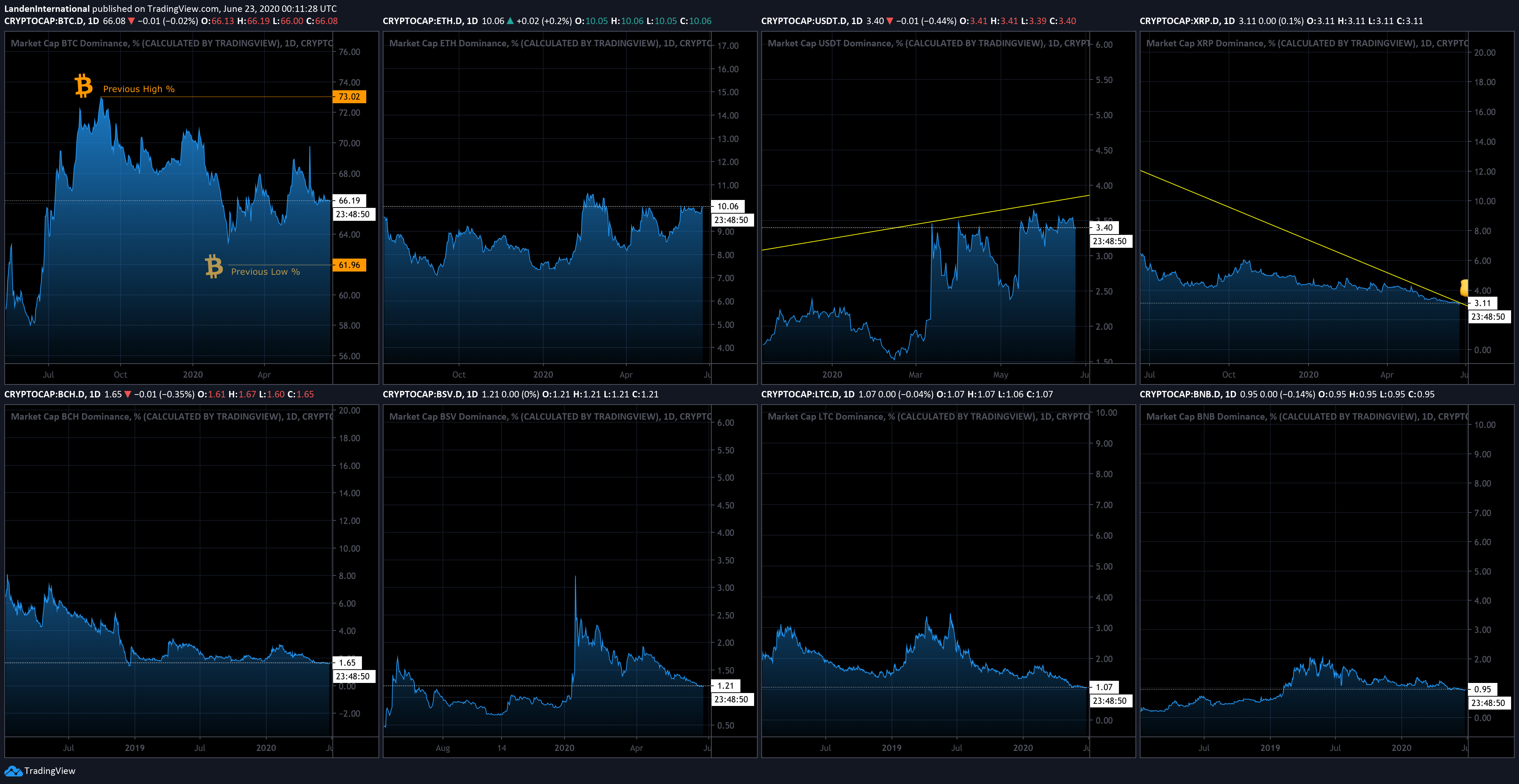Image resolution: width=1519 pixels, height=784 pixels.
Task: Open the TradingView logo in bottom corner
Action: (40, 770)
